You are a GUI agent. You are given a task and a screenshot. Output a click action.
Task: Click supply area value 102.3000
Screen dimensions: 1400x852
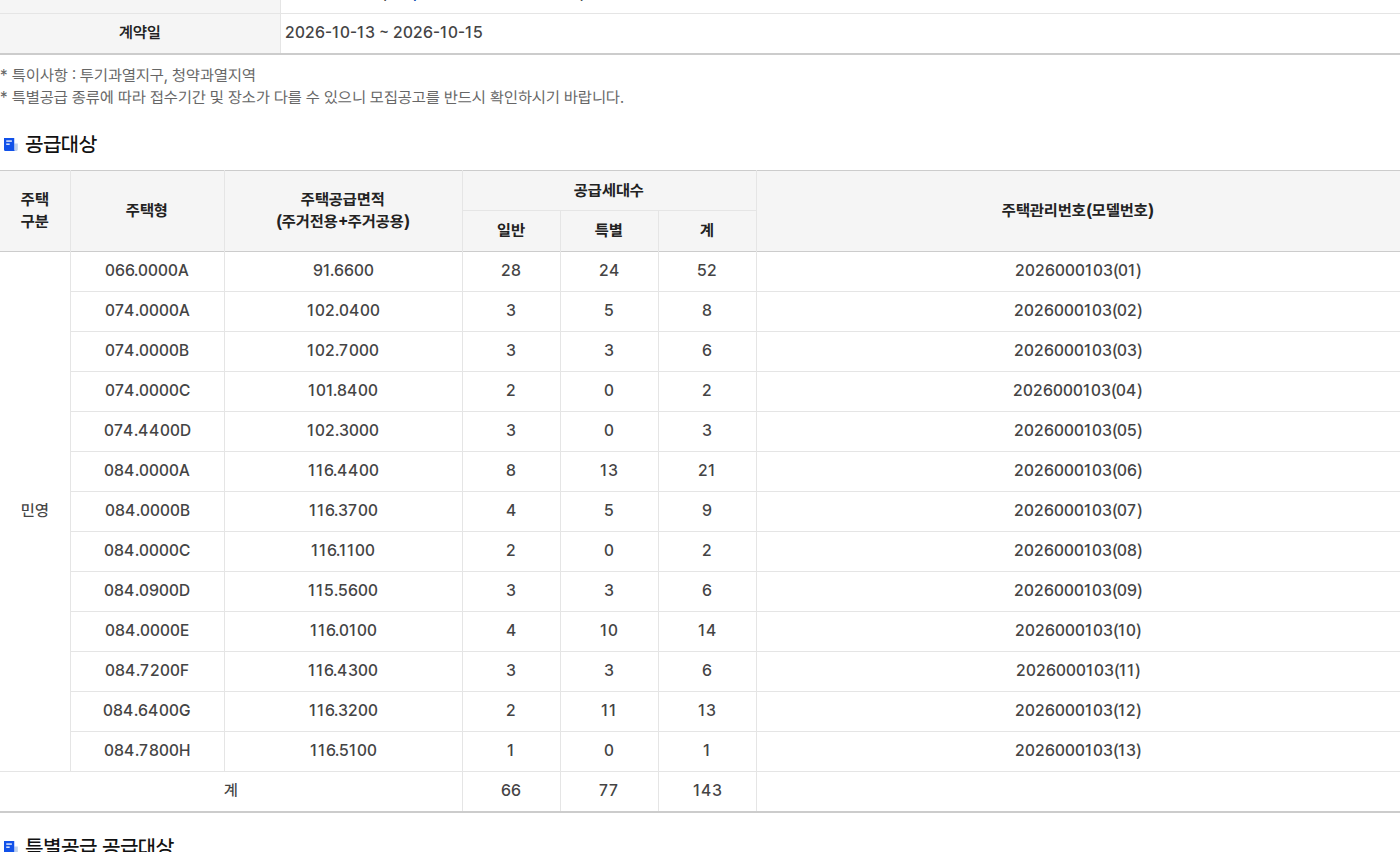(343, 431)
